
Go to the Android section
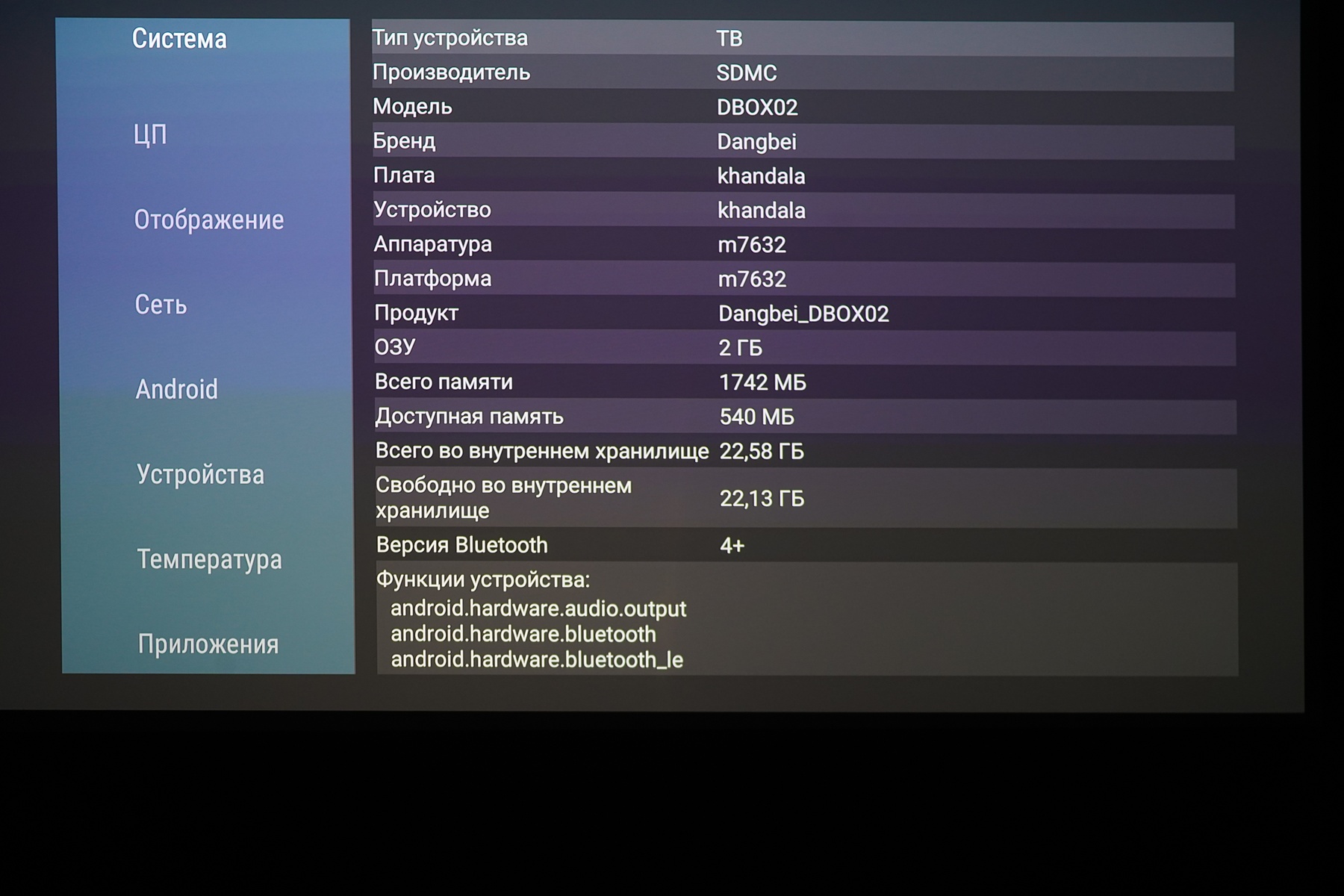[x=177, y=389]
